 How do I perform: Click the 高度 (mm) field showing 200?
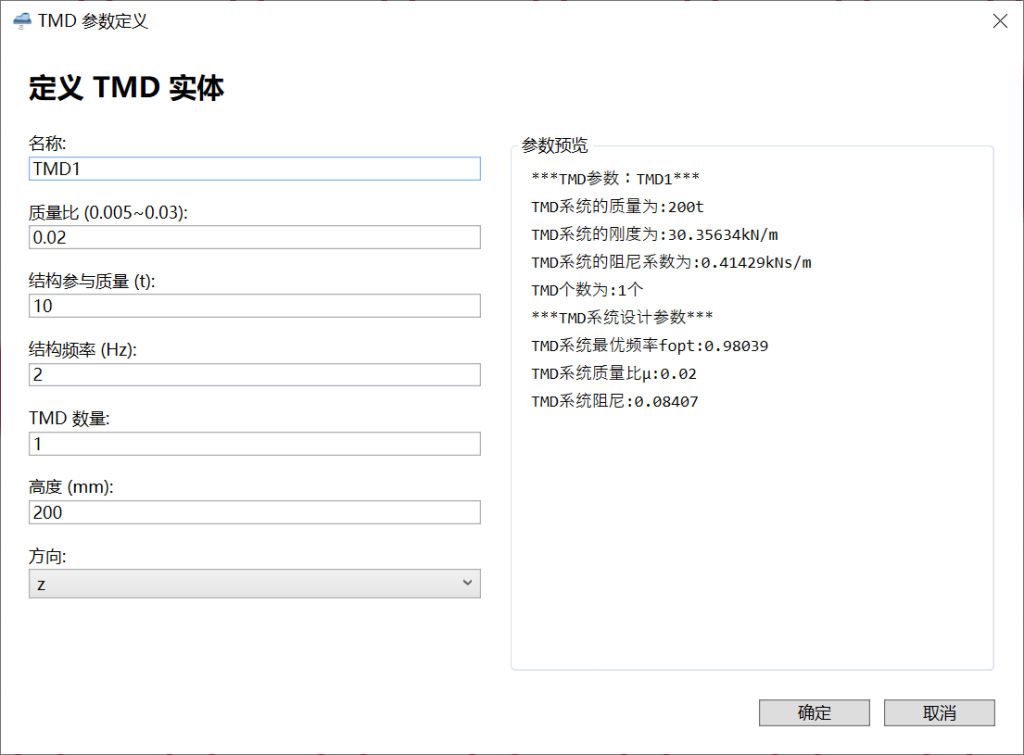coord(254,512)
